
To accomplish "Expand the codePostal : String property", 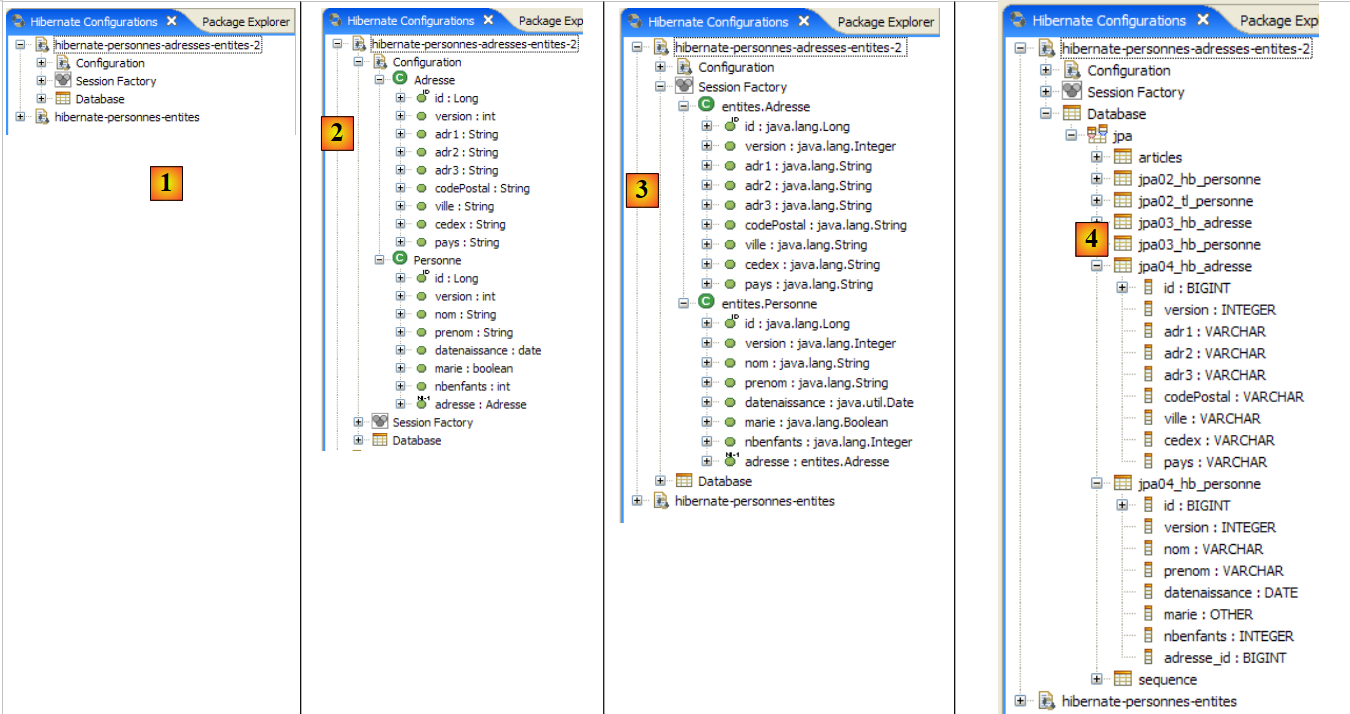I will (x=400, y=188).
